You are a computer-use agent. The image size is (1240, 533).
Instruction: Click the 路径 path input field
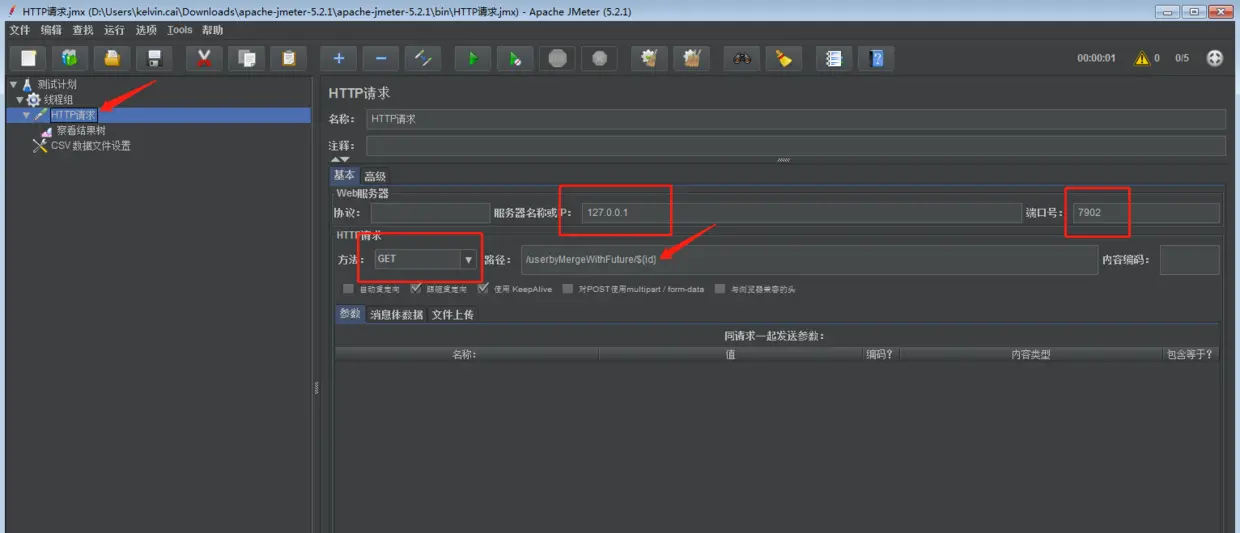pyautogui.click(x=810, y=260)
